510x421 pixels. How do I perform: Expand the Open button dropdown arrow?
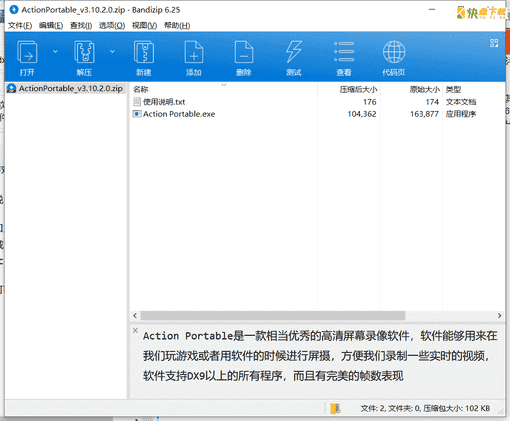click(x=55, y=51)
